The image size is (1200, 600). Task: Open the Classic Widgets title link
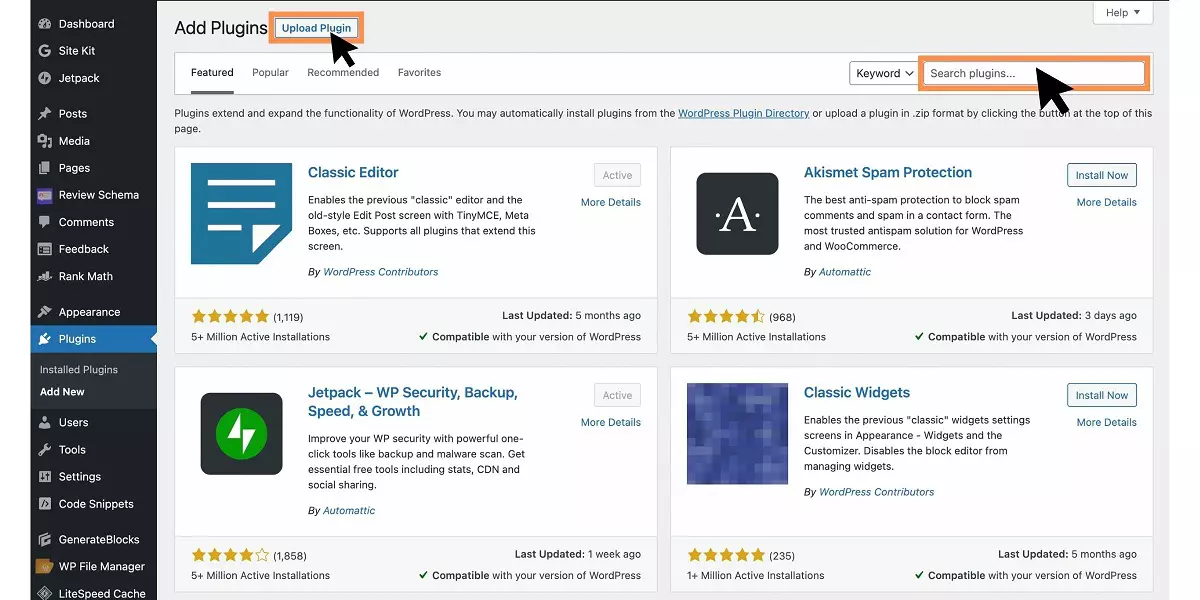[857, 392]
